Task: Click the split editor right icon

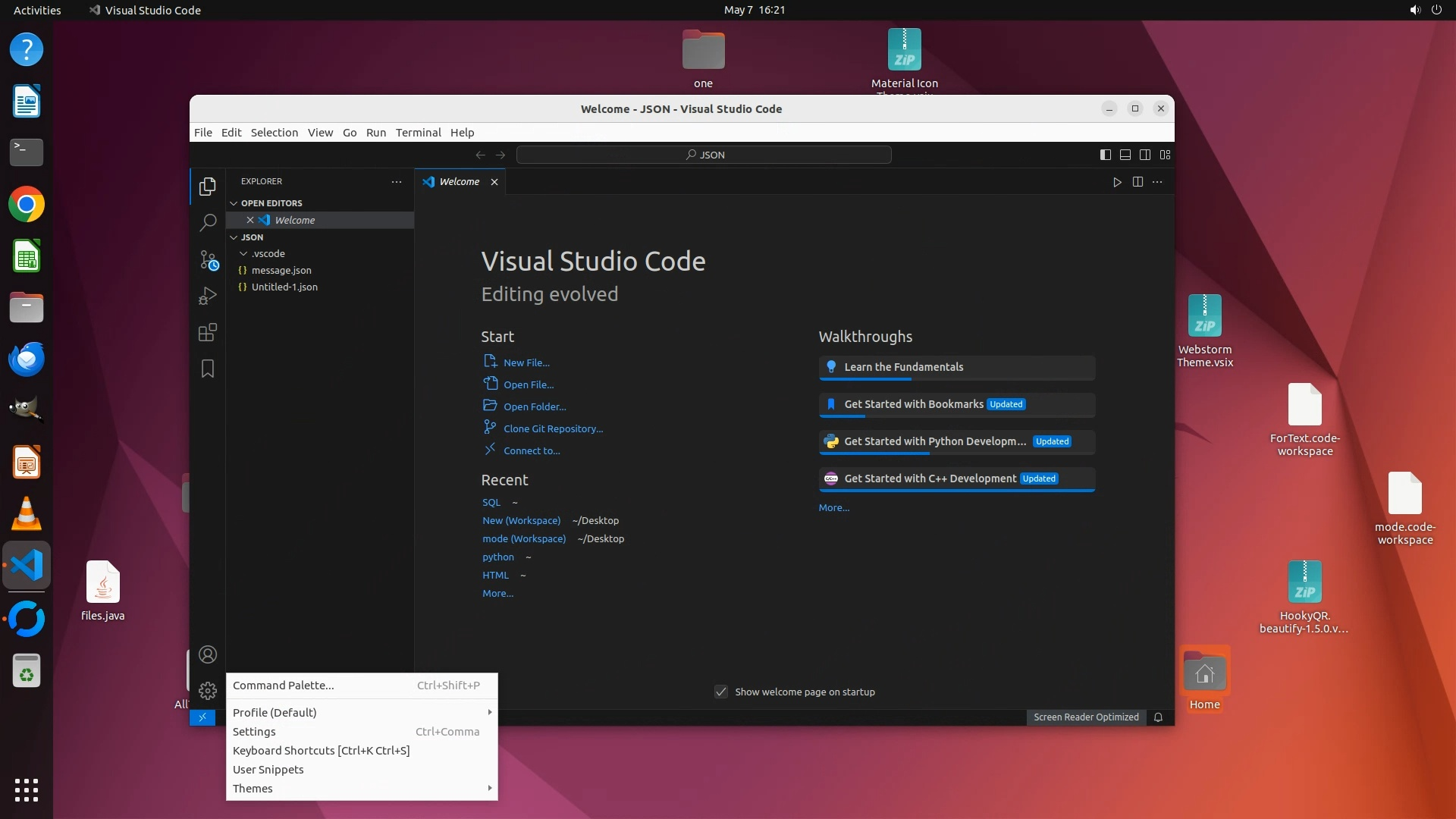Action: click(1137, 182)
